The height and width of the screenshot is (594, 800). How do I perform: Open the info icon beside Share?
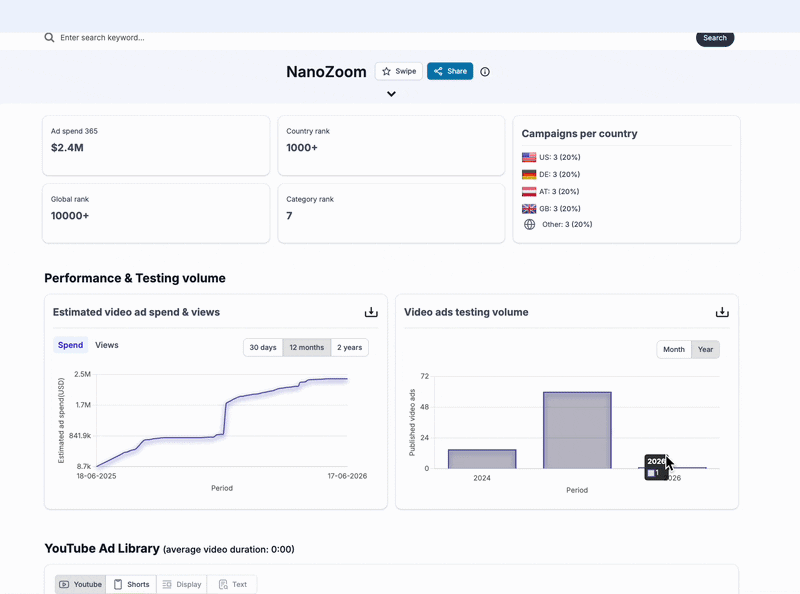pos(485,72)
